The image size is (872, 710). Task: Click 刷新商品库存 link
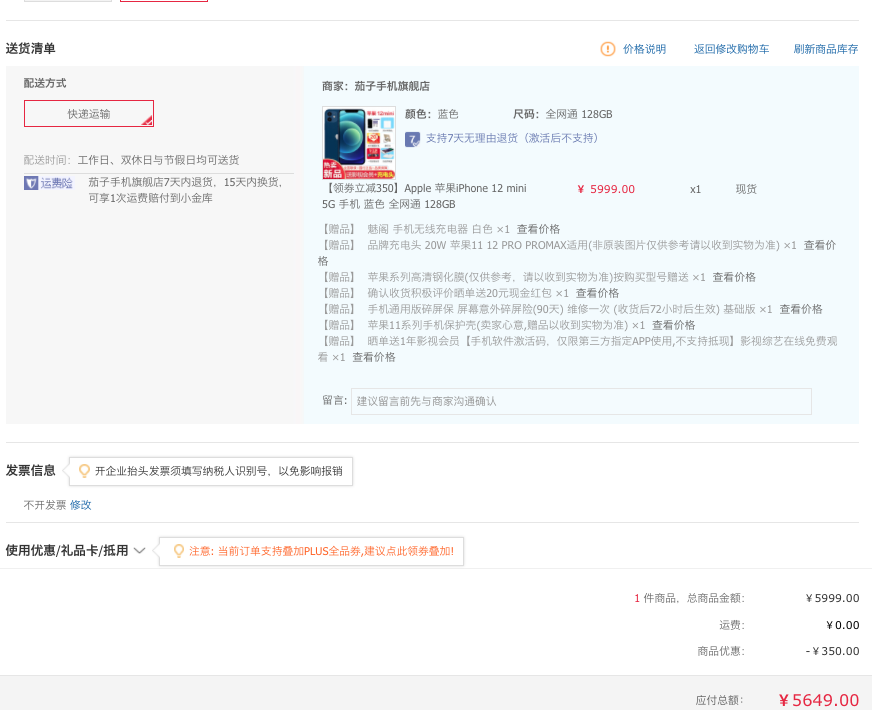pyautogui.click(x=825, y=49)
